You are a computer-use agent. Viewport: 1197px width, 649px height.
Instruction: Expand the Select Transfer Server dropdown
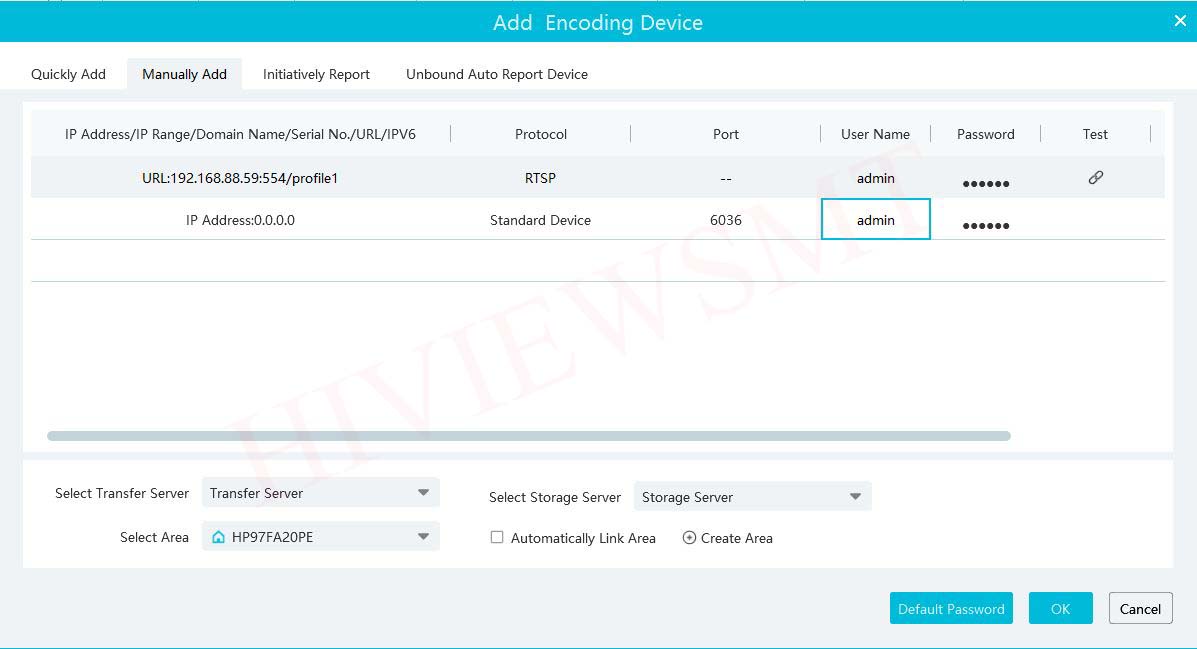tap(423, 493)
